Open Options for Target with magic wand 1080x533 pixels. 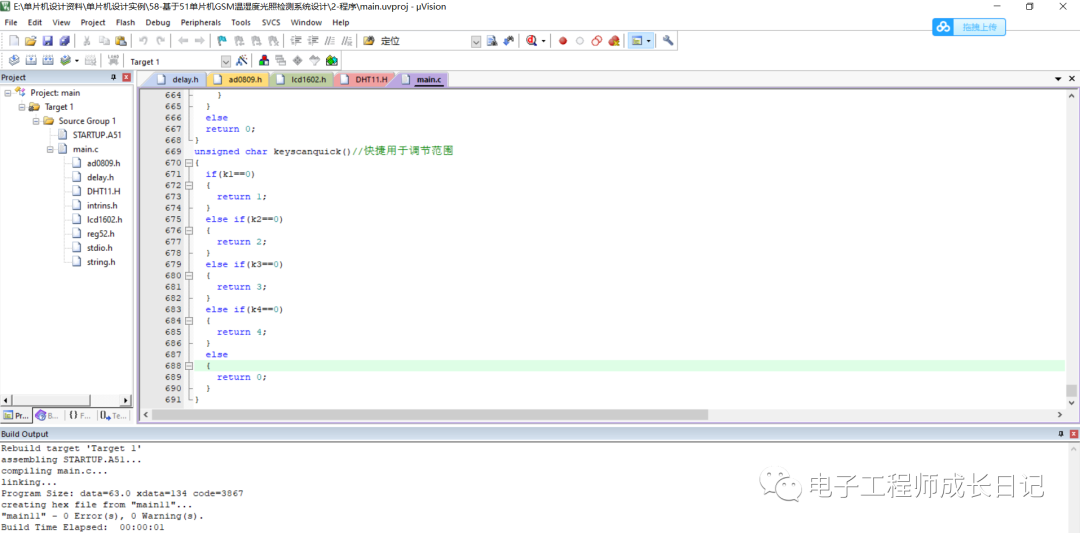click(x=242, y=61)
